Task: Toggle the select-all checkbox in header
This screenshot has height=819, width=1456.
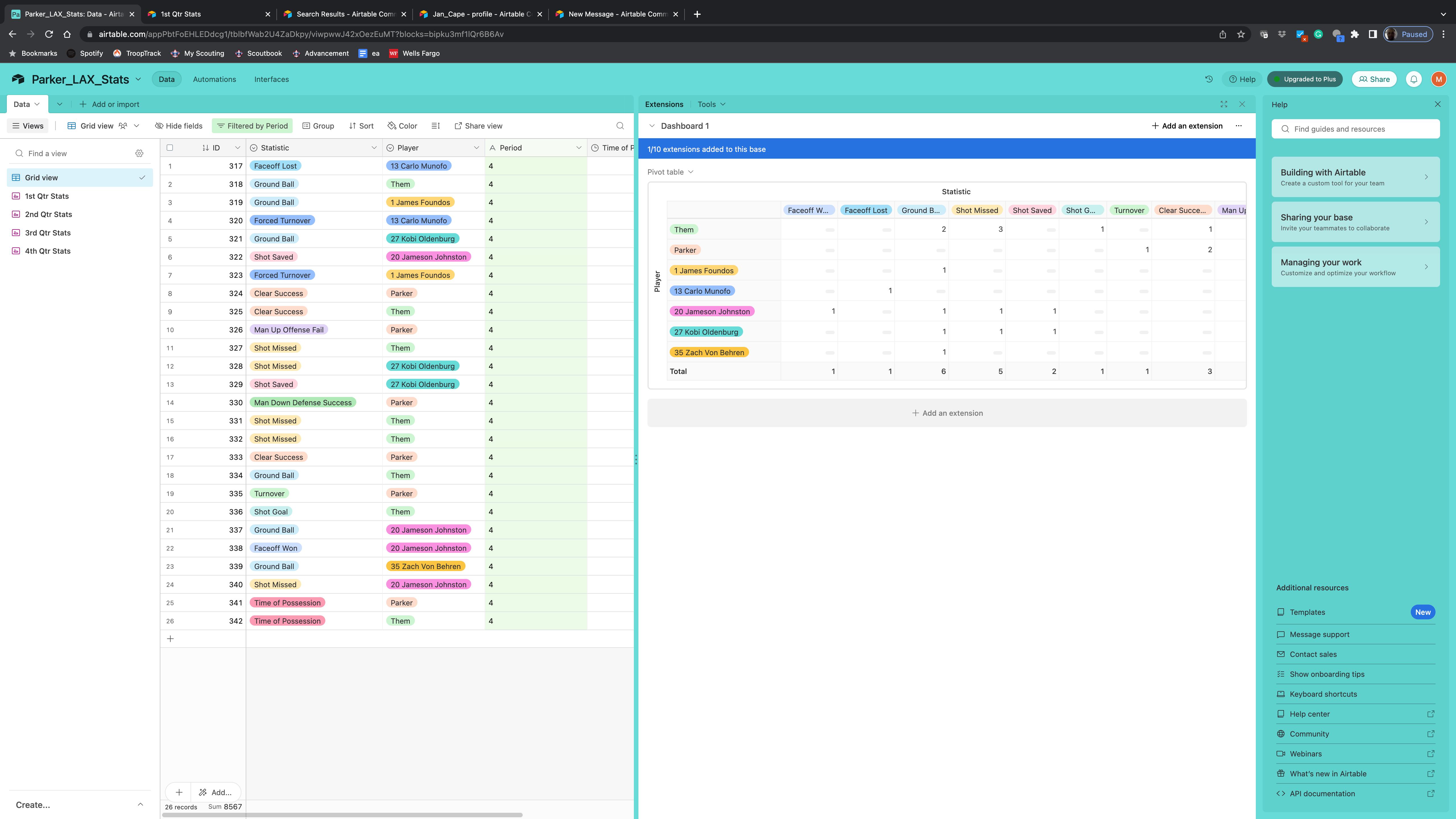Action: (x=169, y=148)
